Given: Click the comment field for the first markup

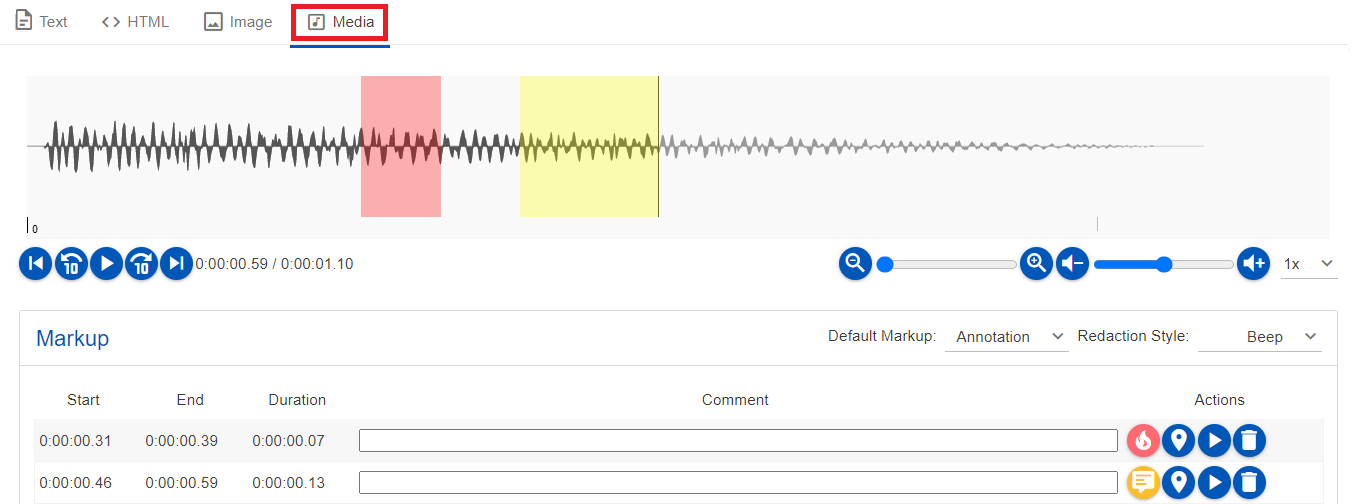Looking at the screenshot, I should point(738,440).
